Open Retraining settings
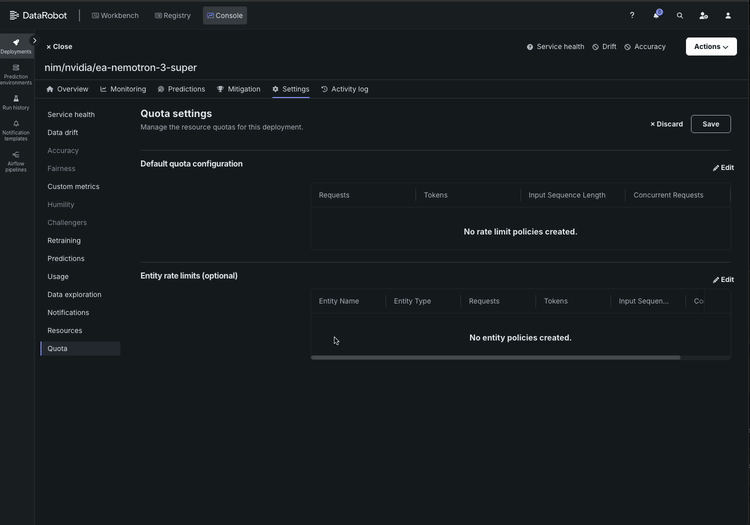 tap(64, 241)
